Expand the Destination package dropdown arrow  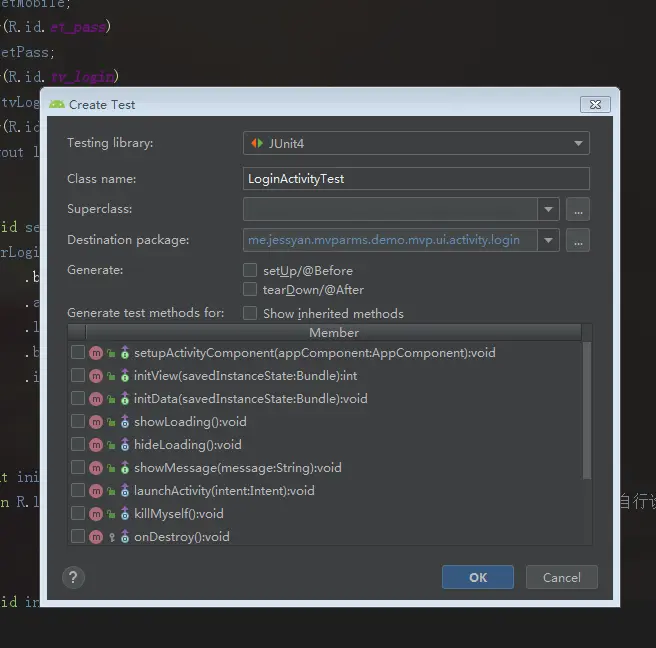pyautogui.click(x=548, y=240)
